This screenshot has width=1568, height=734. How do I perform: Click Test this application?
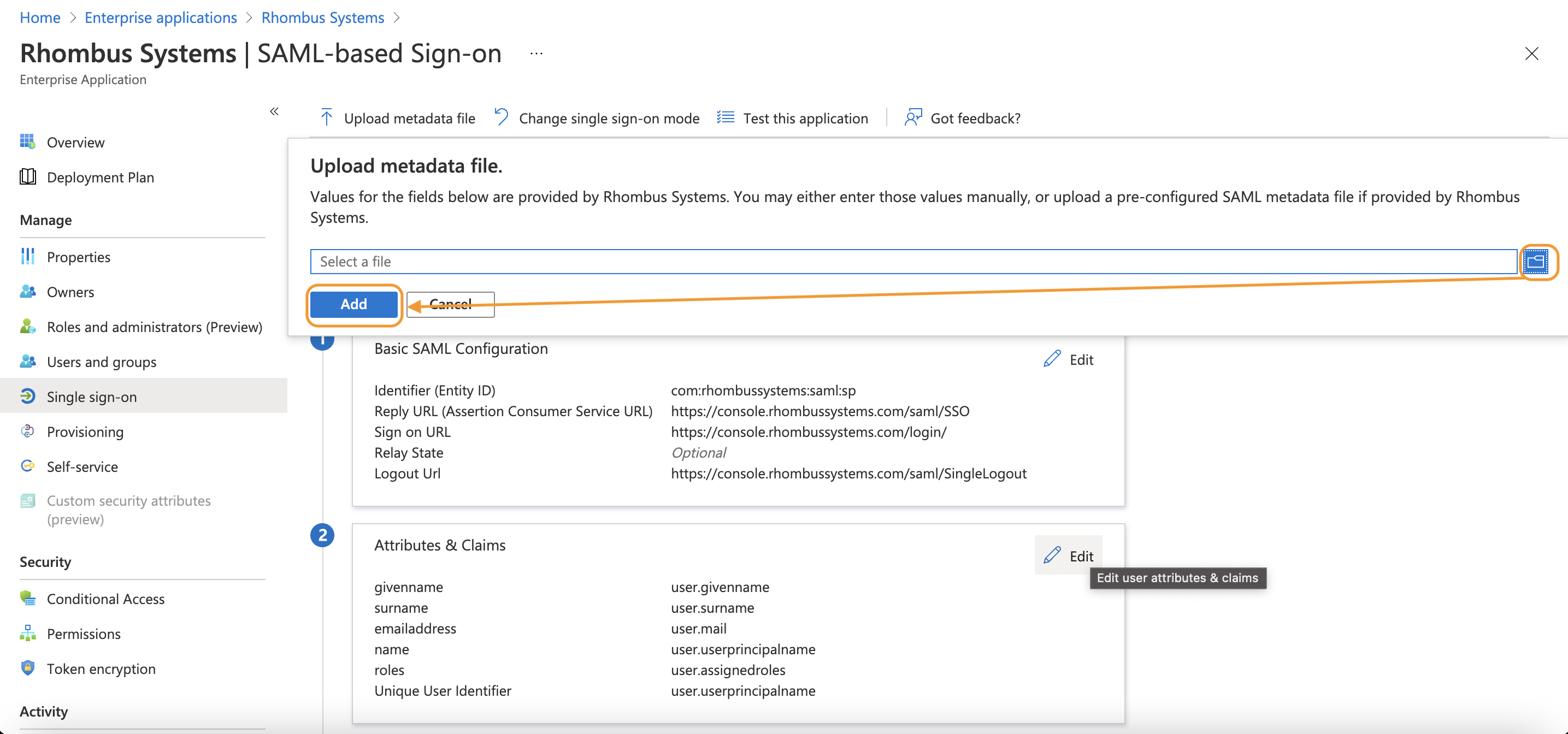coord(805,118)
